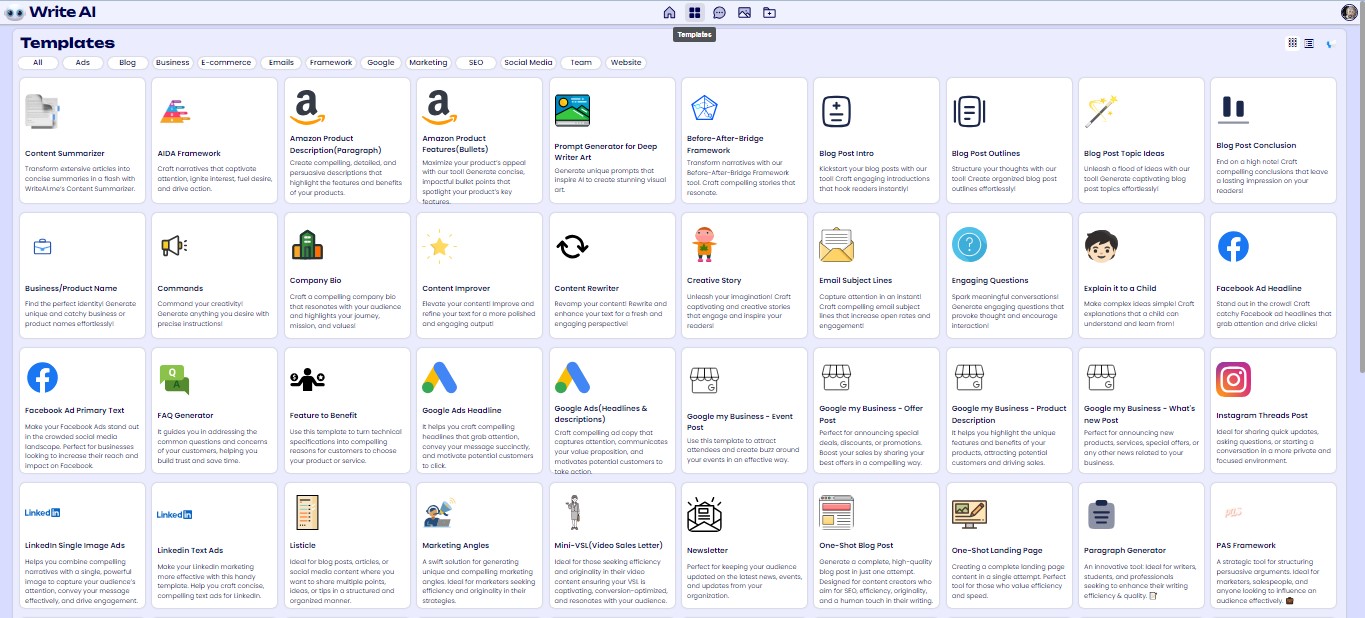The height and width of the screenshot is (618, 1365).
Task: Open the AI image art icon
Action: pos(744,14)
